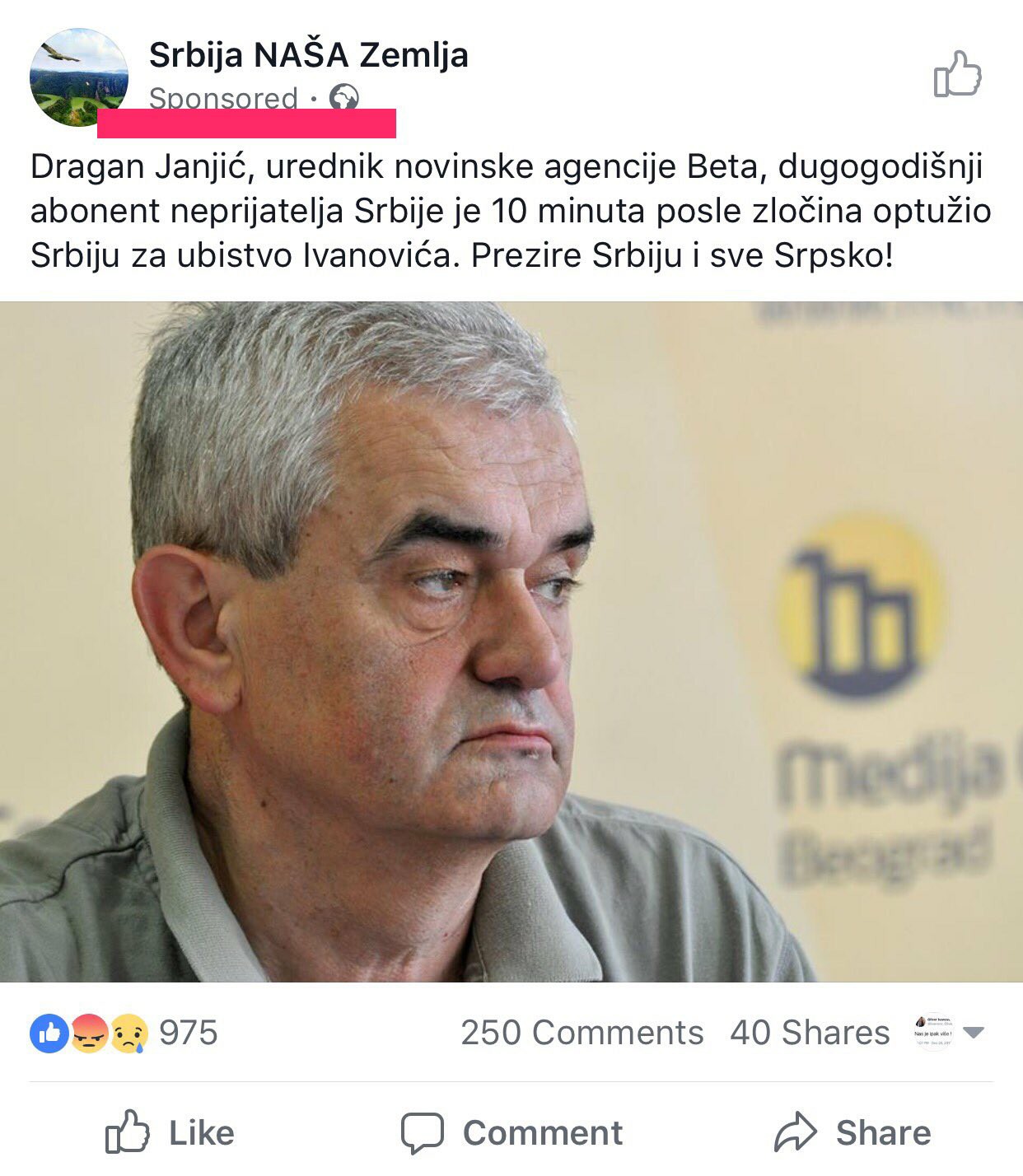Viewport: 1023px width, 1176px height.
Task: Click the globe public-audience icon beside Sponsored
Action: point(343,98)
